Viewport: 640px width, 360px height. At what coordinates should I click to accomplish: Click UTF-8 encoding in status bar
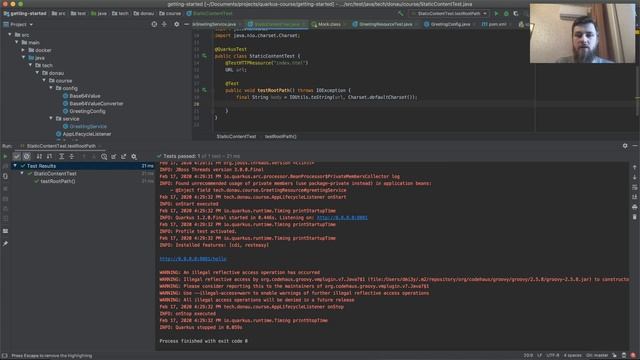(x=552, y=356)
